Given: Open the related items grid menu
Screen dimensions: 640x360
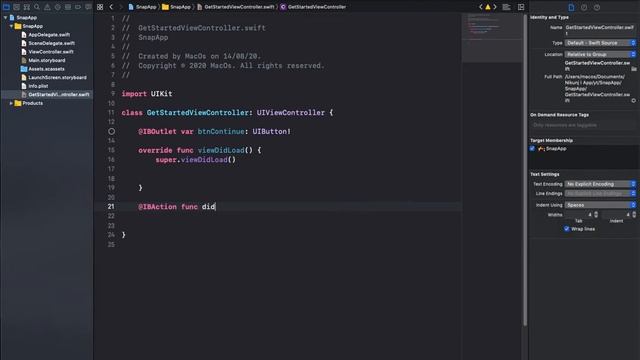Looking at the screenshot, I should click(x=100, y=7).
